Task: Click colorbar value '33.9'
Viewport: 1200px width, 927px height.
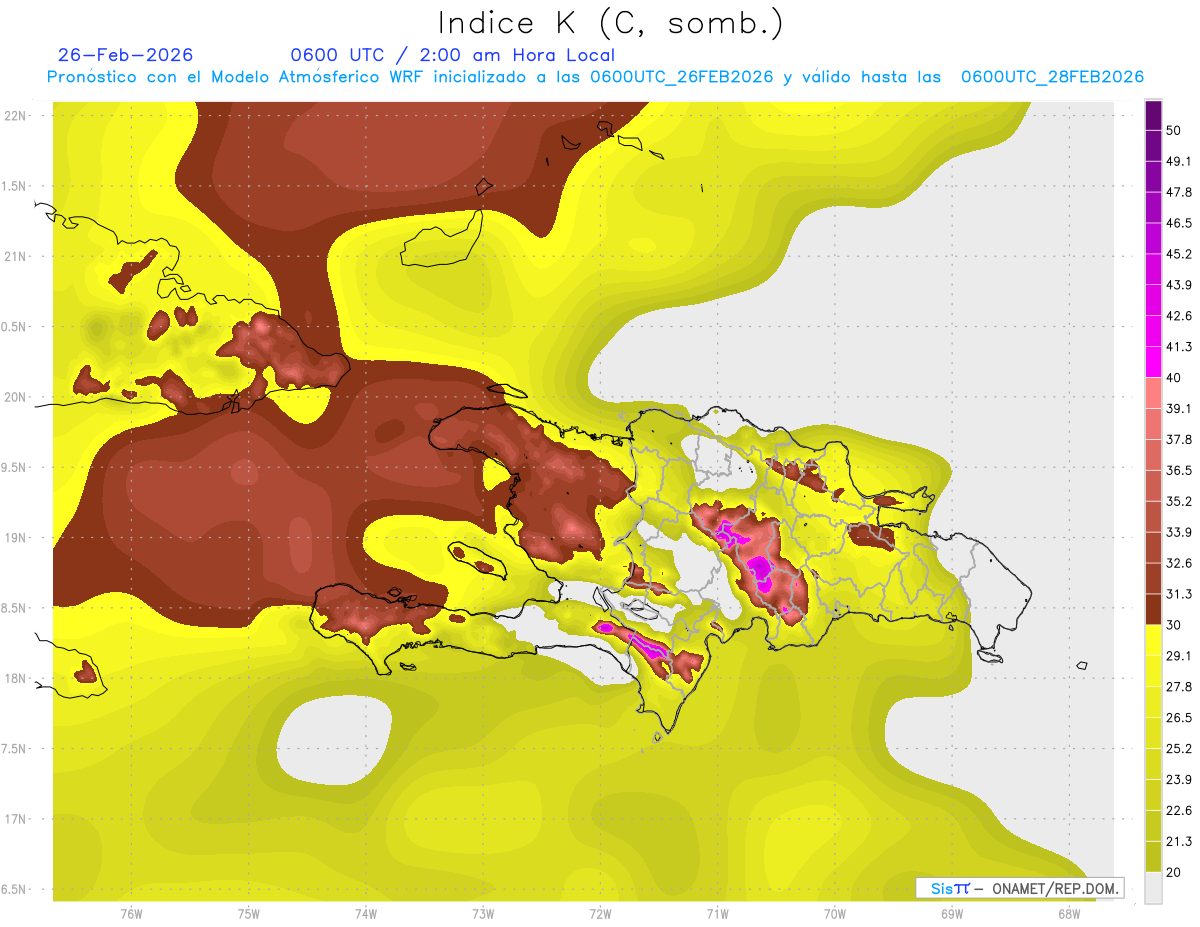Action: pyautogui.click(x=1179, y=532)
